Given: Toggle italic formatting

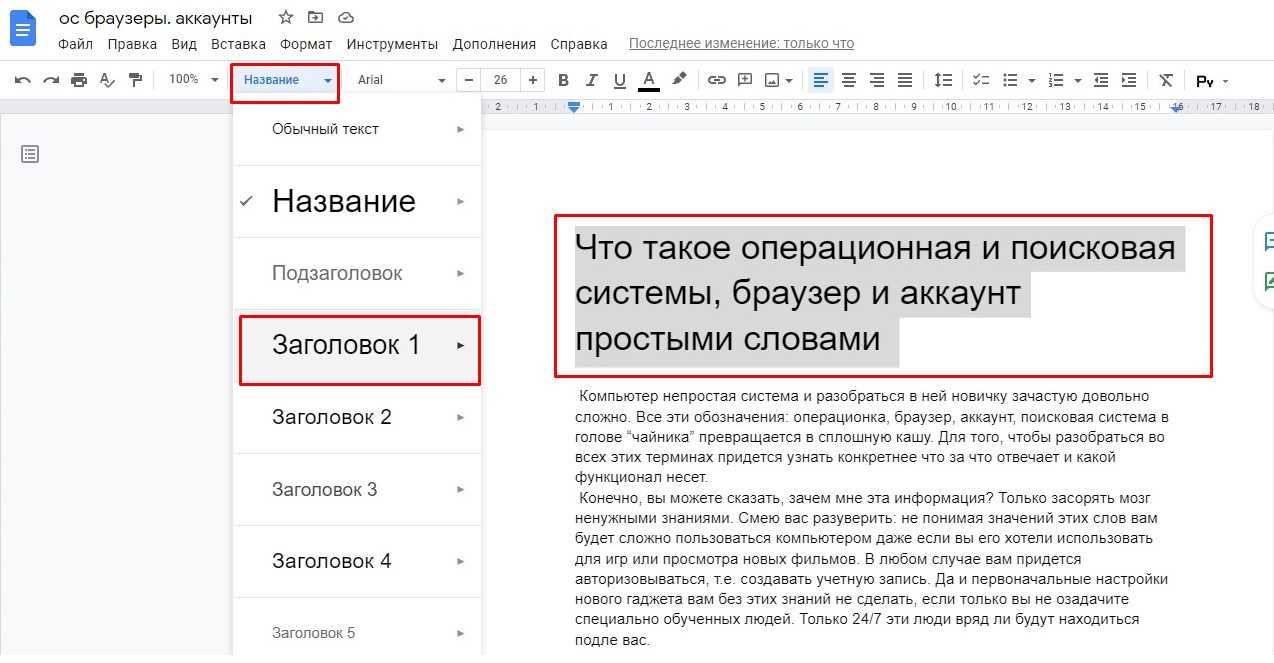Looking at the screenshot, I should click(x=591, y=80).
